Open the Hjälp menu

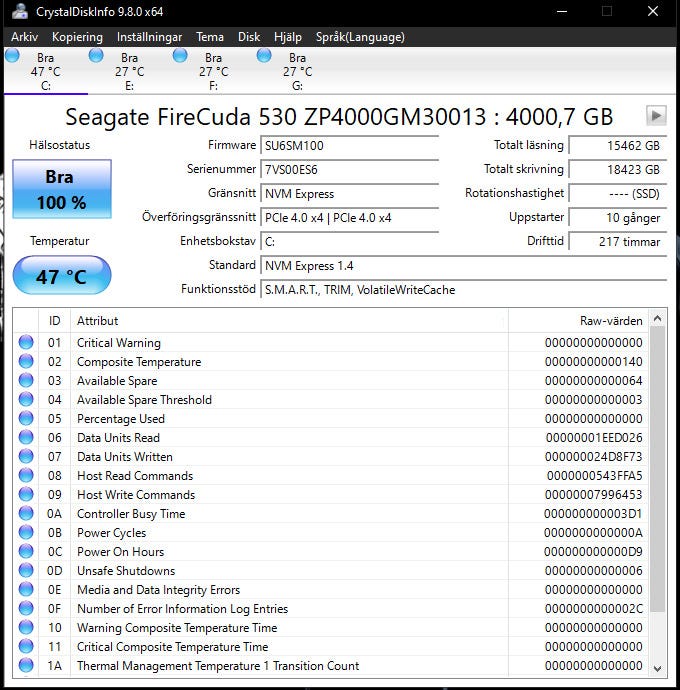(x=288, y=37)
